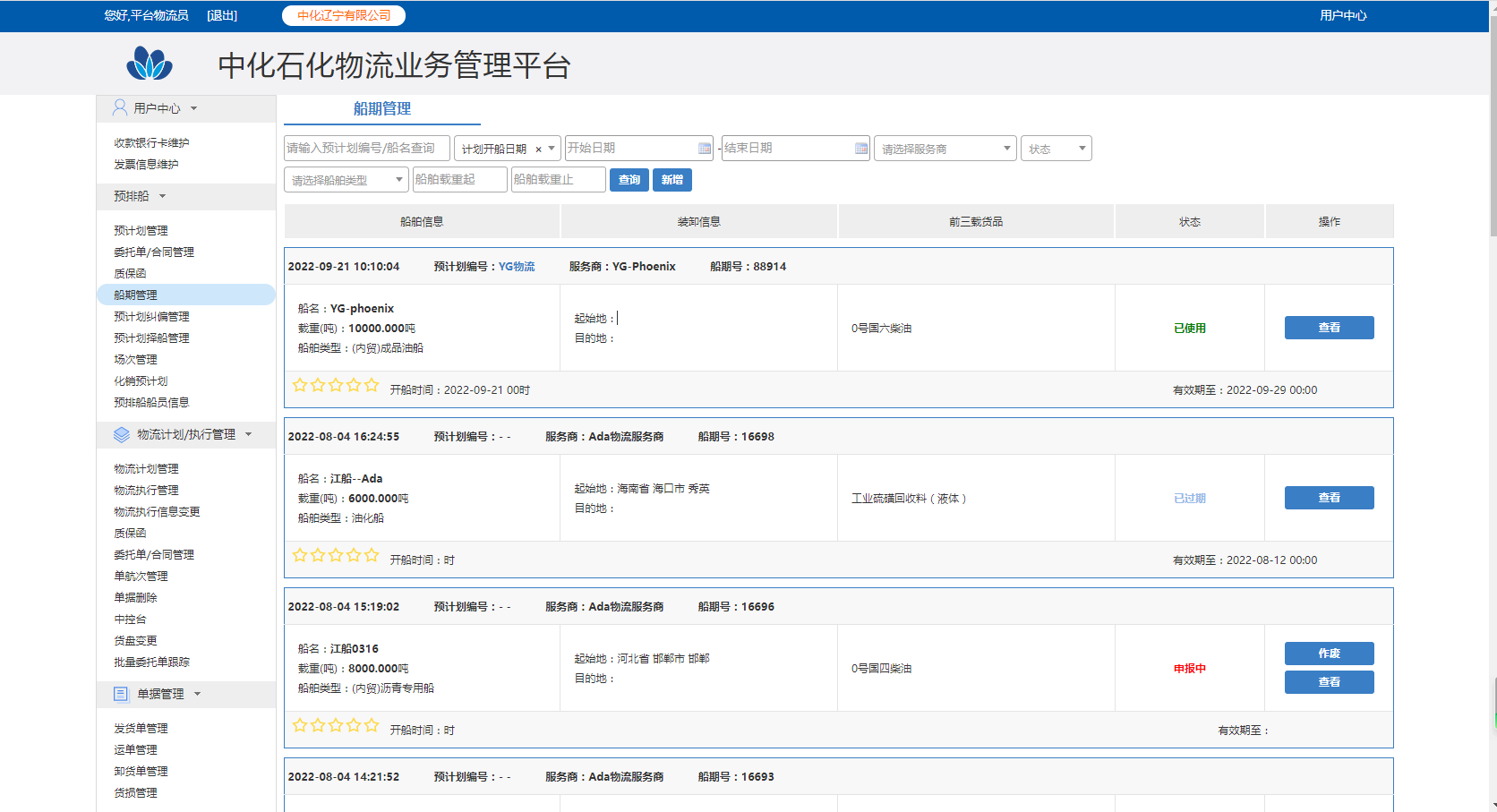Viewport: 1497px width, 812px height.
Task: Open 船期管理 in the sidebar
Action: (x=186, y=295)
